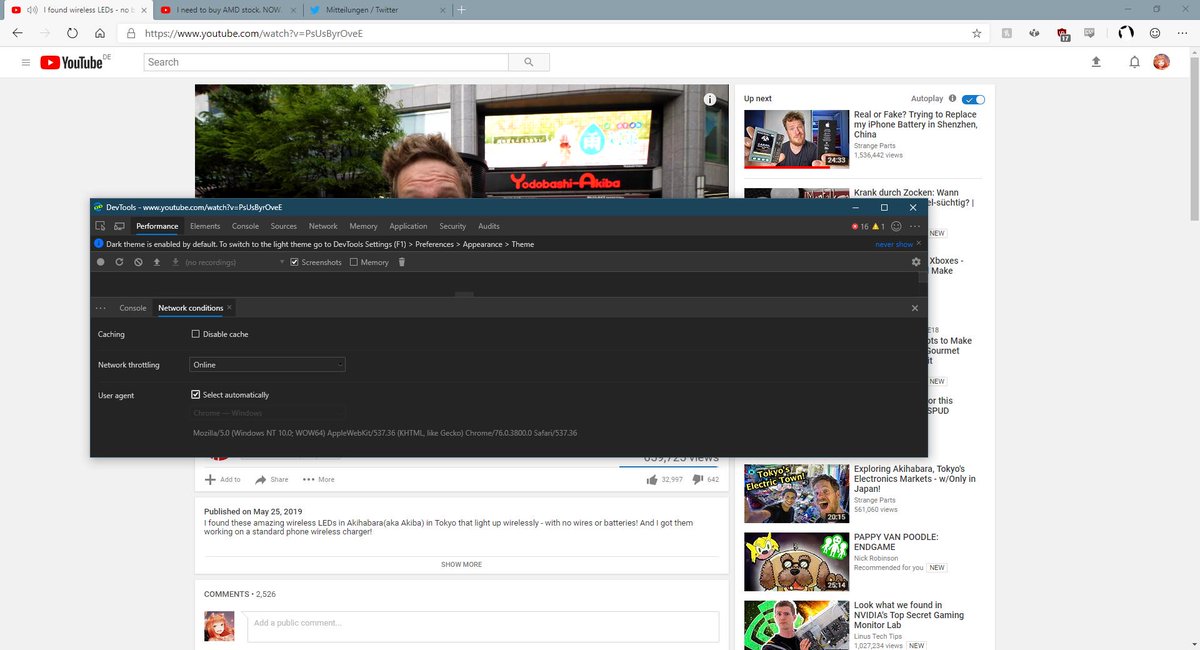Open the Sources panel

coord(284,226)
